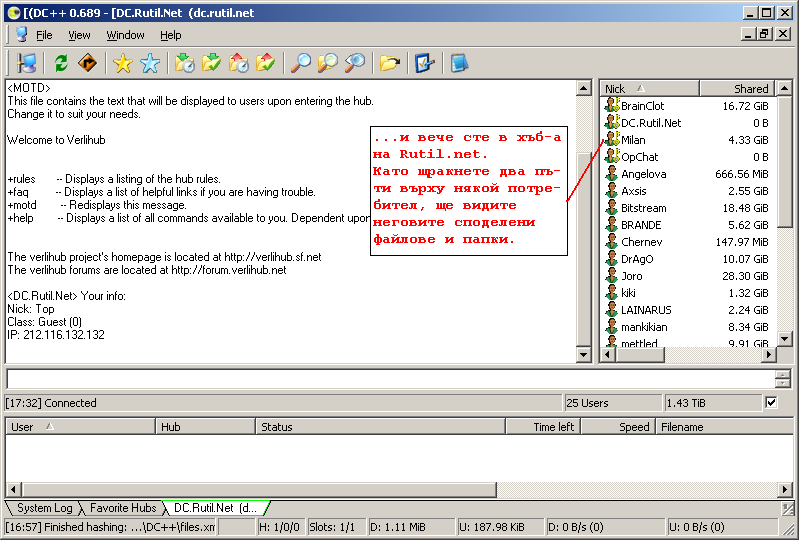Click transfers pane horizontal scroll right arrow
The height and width of the screenshot is (540, 799).
(x=785, y=490)
